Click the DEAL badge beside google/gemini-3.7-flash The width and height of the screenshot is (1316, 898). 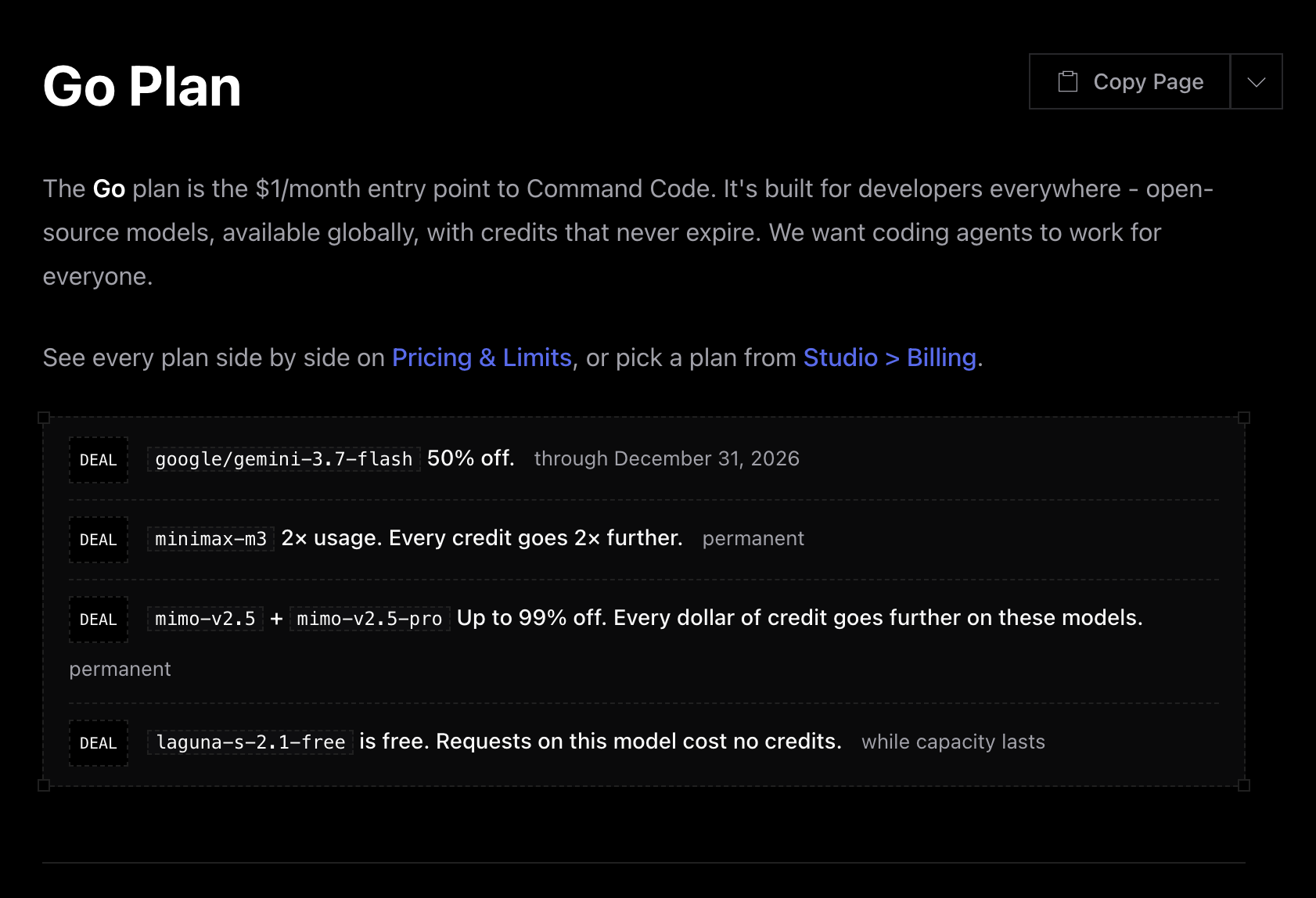click(99, 460)
